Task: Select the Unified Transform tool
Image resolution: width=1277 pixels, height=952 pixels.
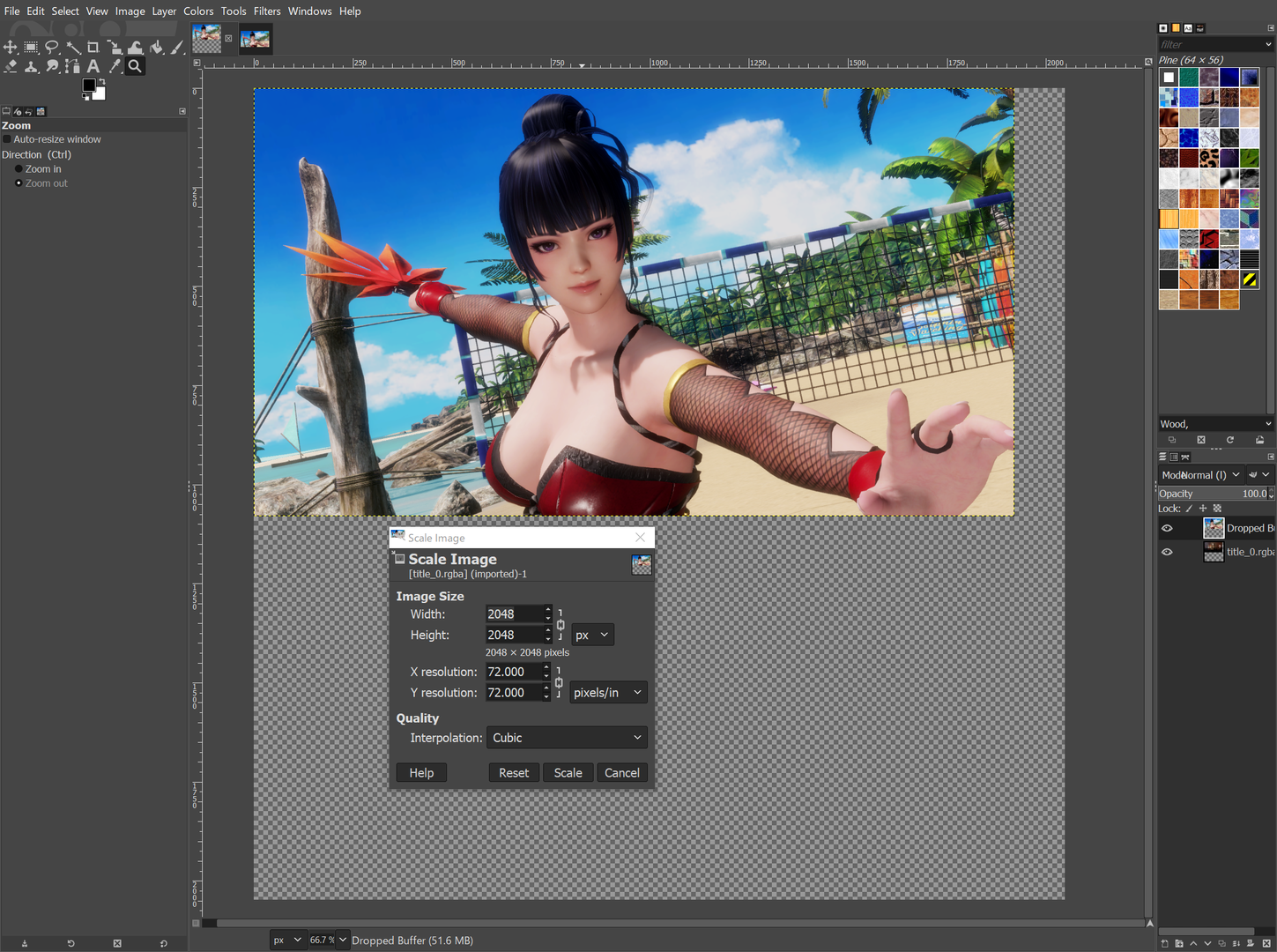Action: (x=115, y=47)
